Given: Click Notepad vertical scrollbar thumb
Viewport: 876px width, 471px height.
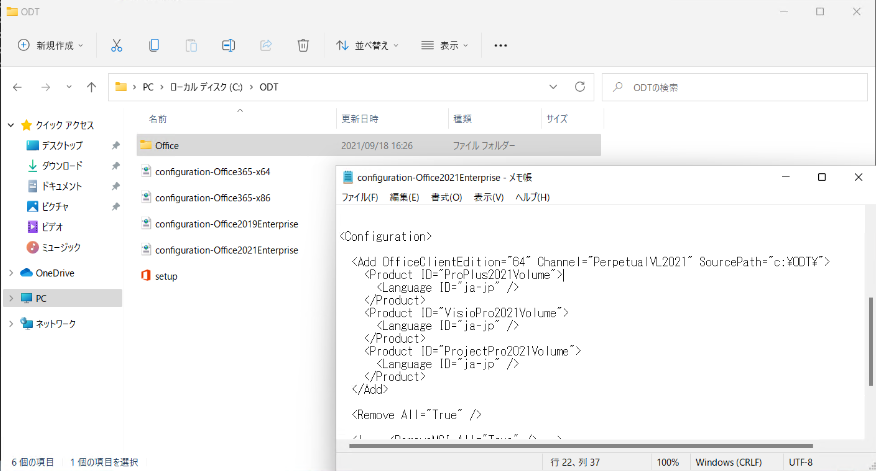Looking at the screenshot, I should click(x=870, y=341).
